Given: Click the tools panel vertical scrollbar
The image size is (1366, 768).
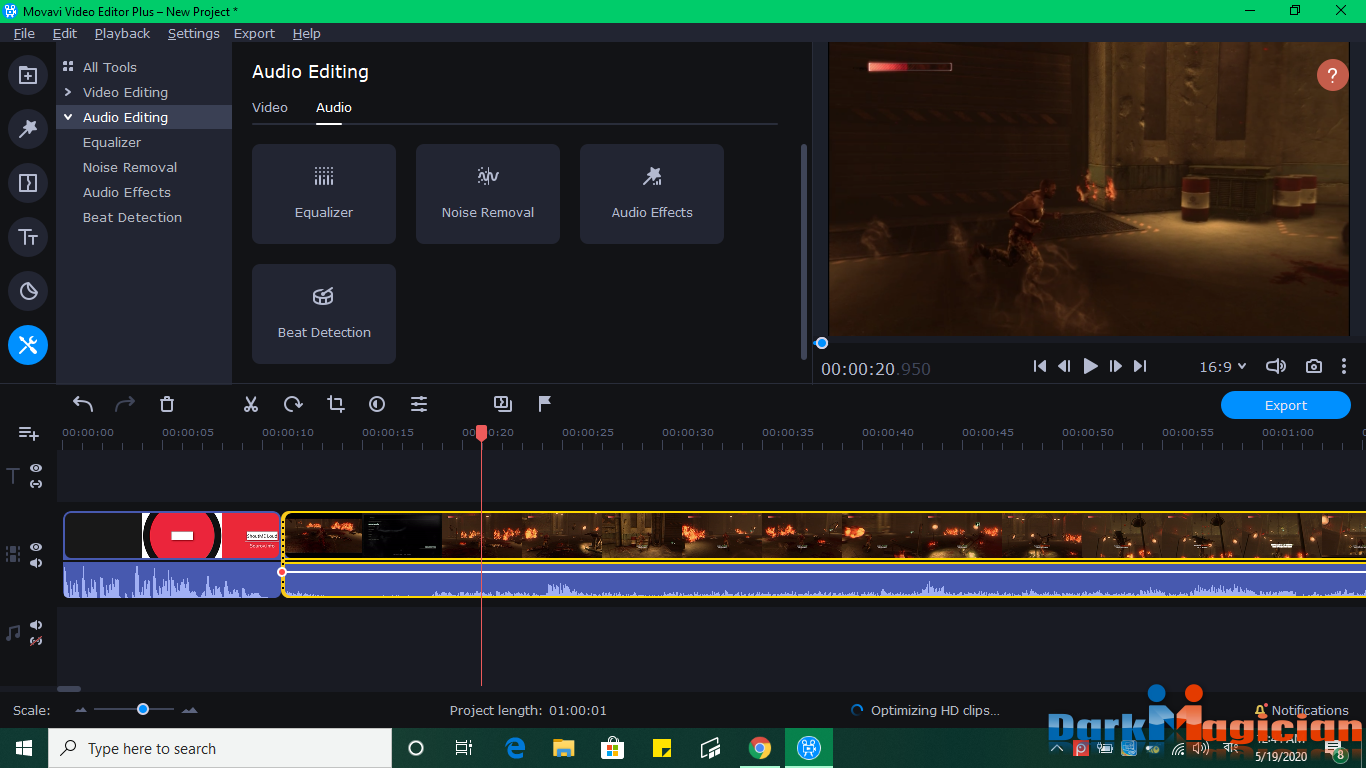Looking at the screenshot, I should [x=804, y=251].
